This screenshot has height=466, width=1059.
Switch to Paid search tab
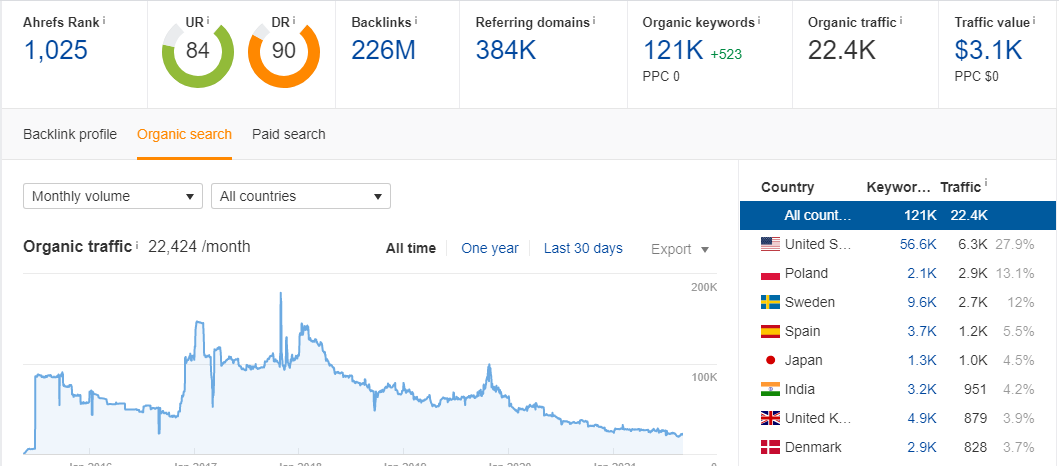point(288,134)
